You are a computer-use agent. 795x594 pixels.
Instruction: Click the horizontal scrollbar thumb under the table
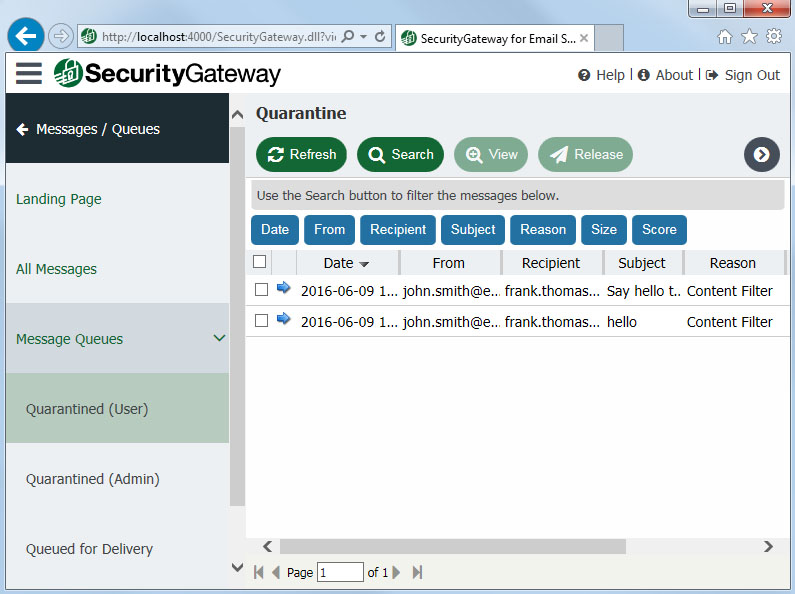[453, 546]
